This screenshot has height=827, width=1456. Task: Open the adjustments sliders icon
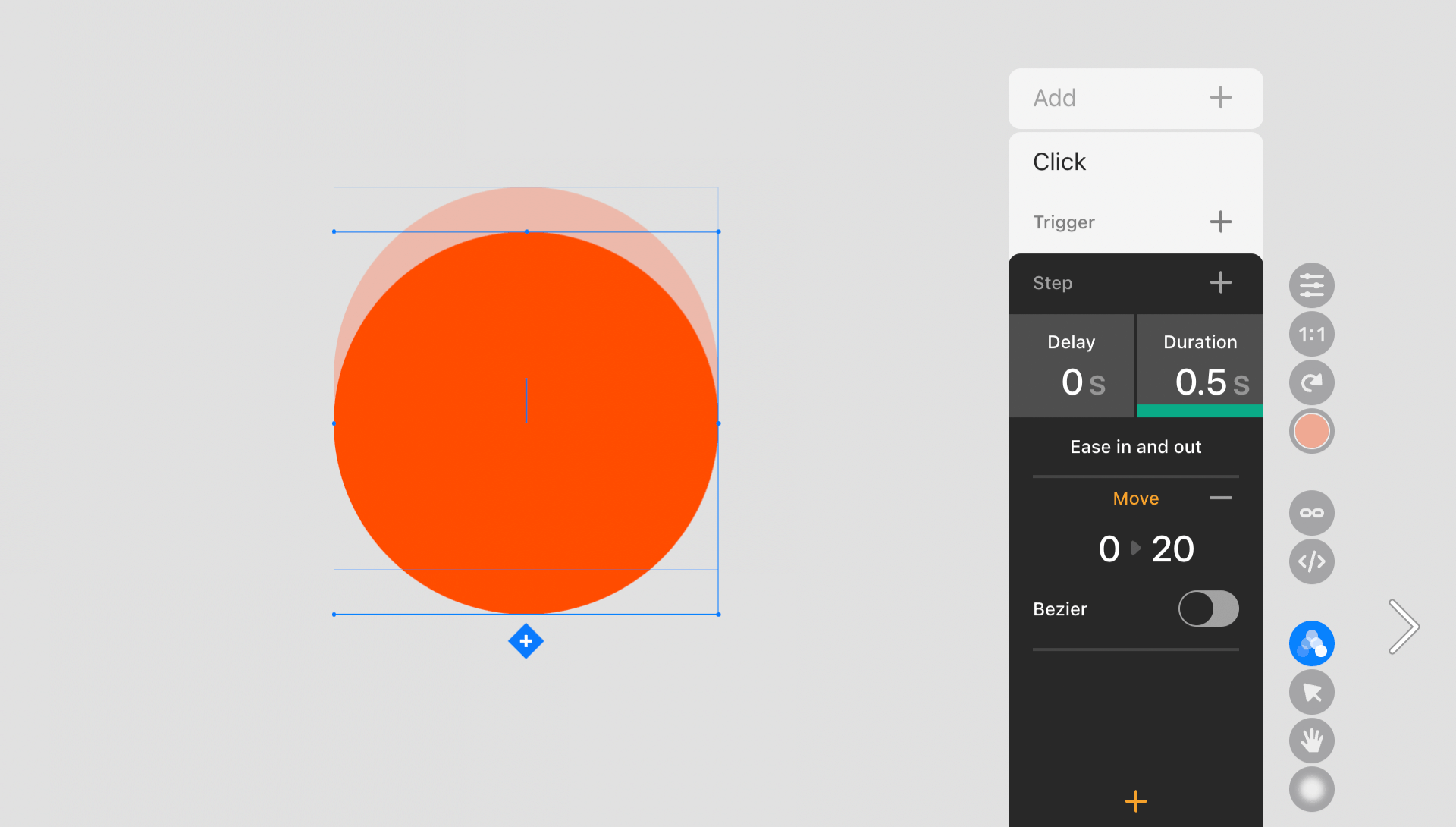[x=1311, y=285]
